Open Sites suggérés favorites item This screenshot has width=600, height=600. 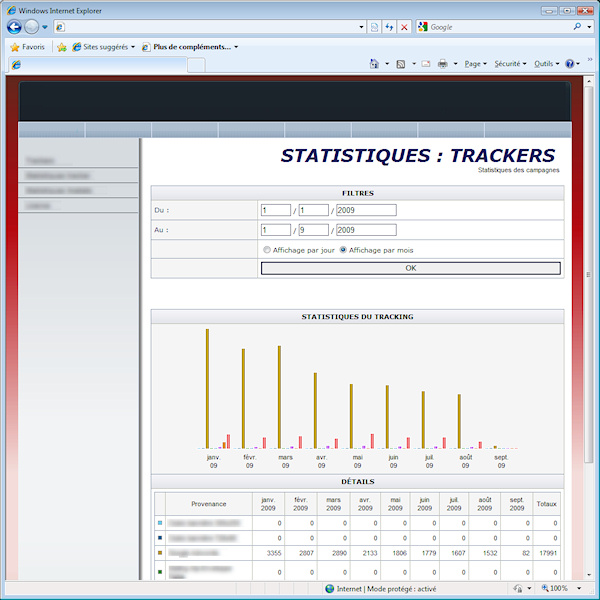[103, 47]
